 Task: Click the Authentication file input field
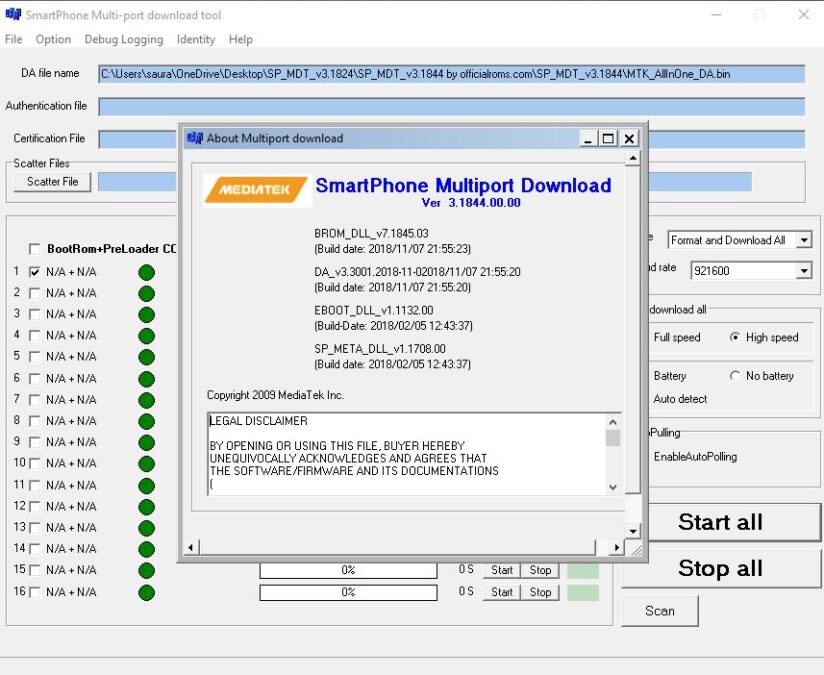pos(451,107)
